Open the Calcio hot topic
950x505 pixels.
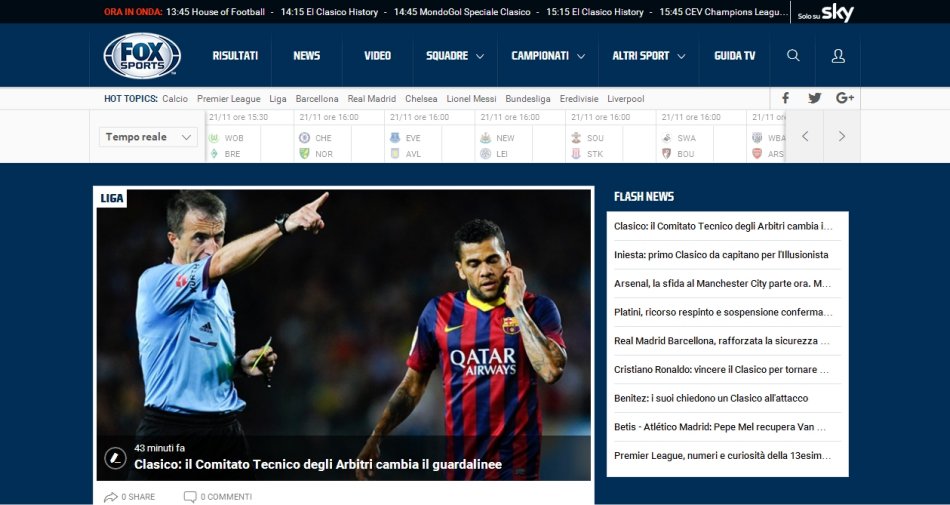[175, 99]
